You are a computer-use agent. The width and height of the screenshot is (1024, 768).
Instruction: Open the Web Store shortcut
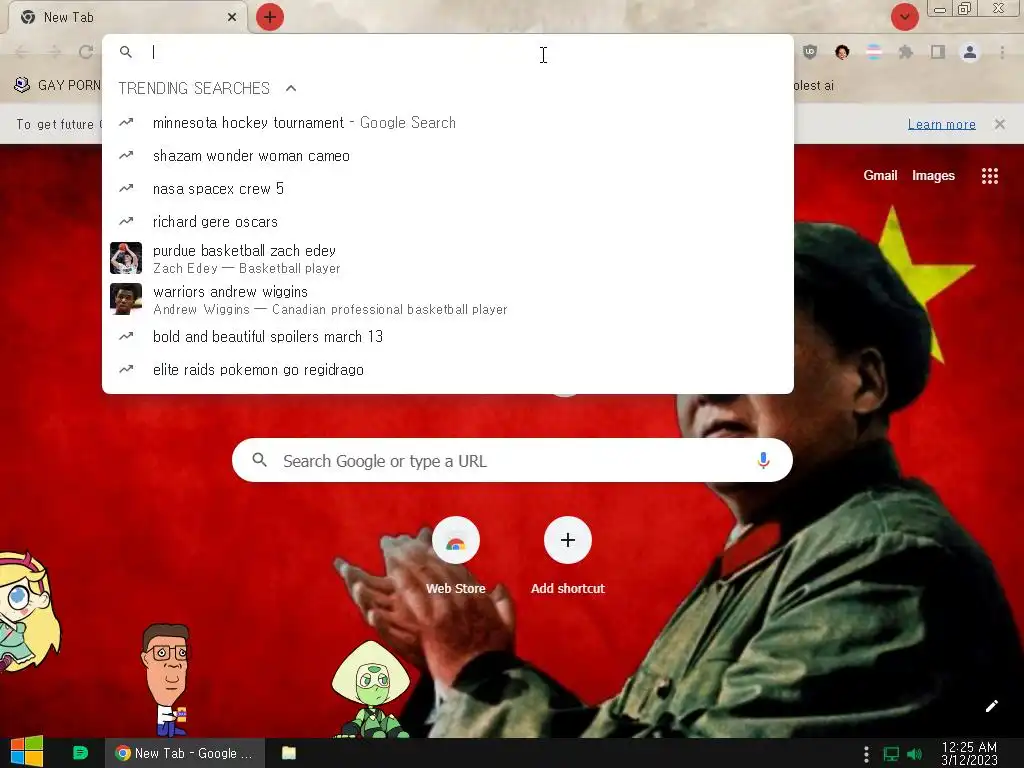pyautogui.click(x=456, y=556)
